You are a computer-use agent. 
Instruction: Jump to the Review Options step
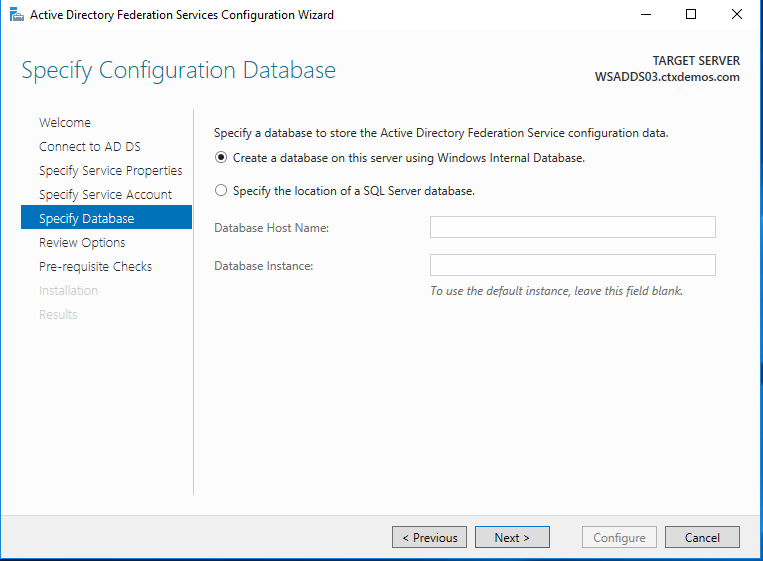pos(82,243)
